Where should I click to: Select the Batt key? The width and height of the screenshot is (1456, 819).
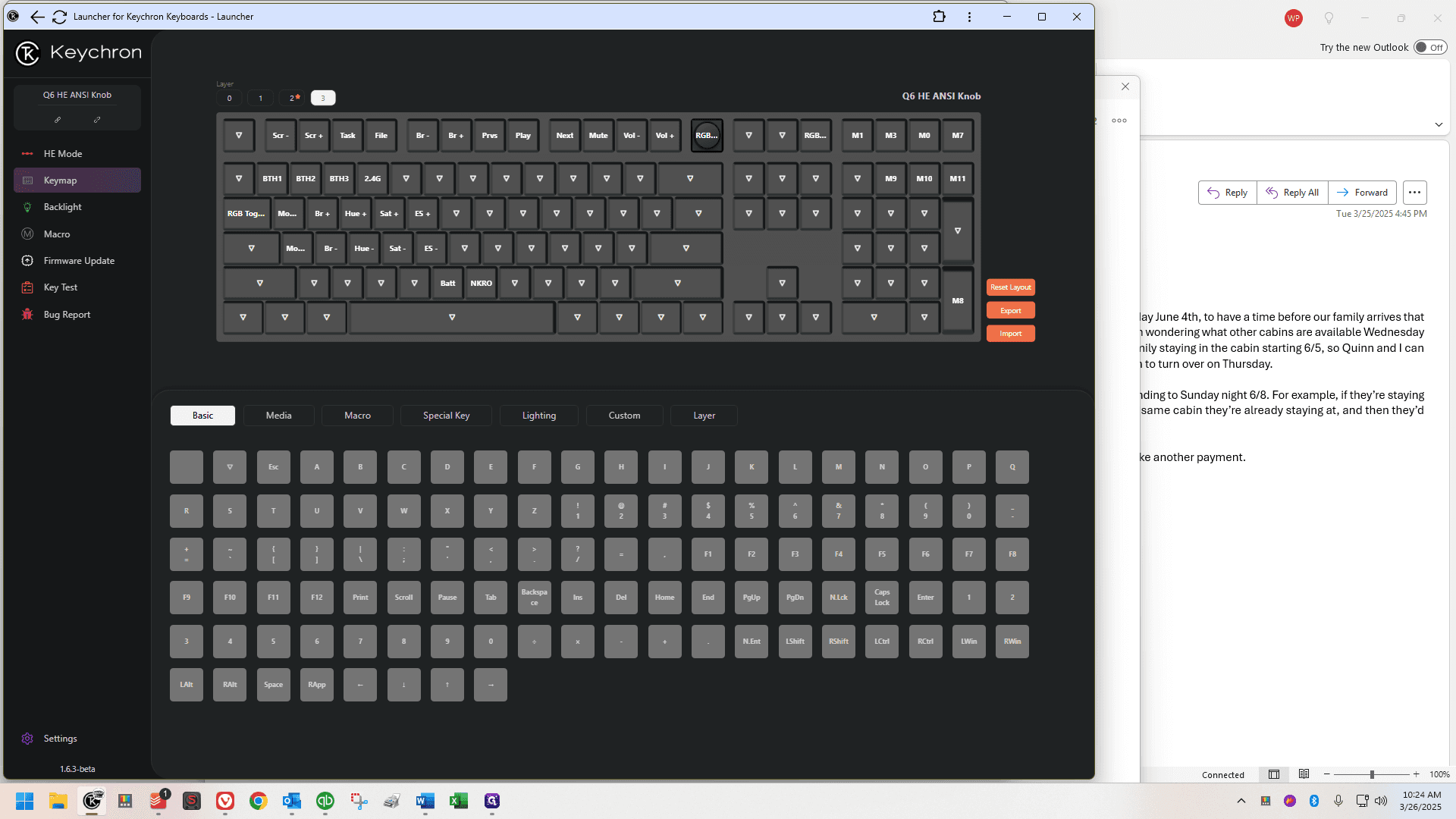448,284
